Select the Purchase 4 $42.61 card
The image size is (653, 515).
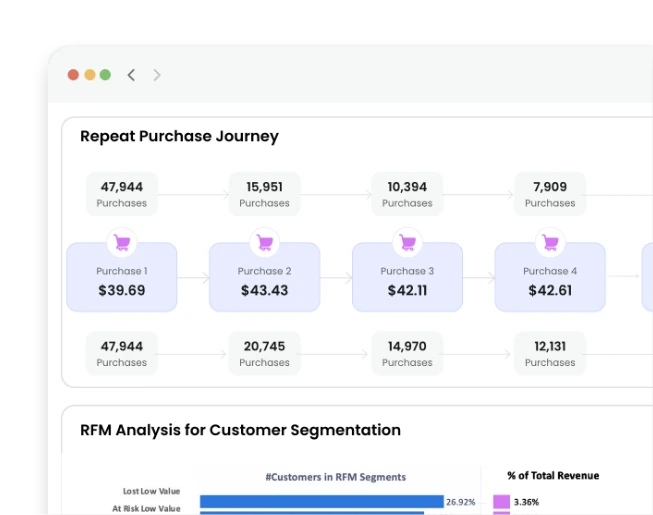(550, 277)
